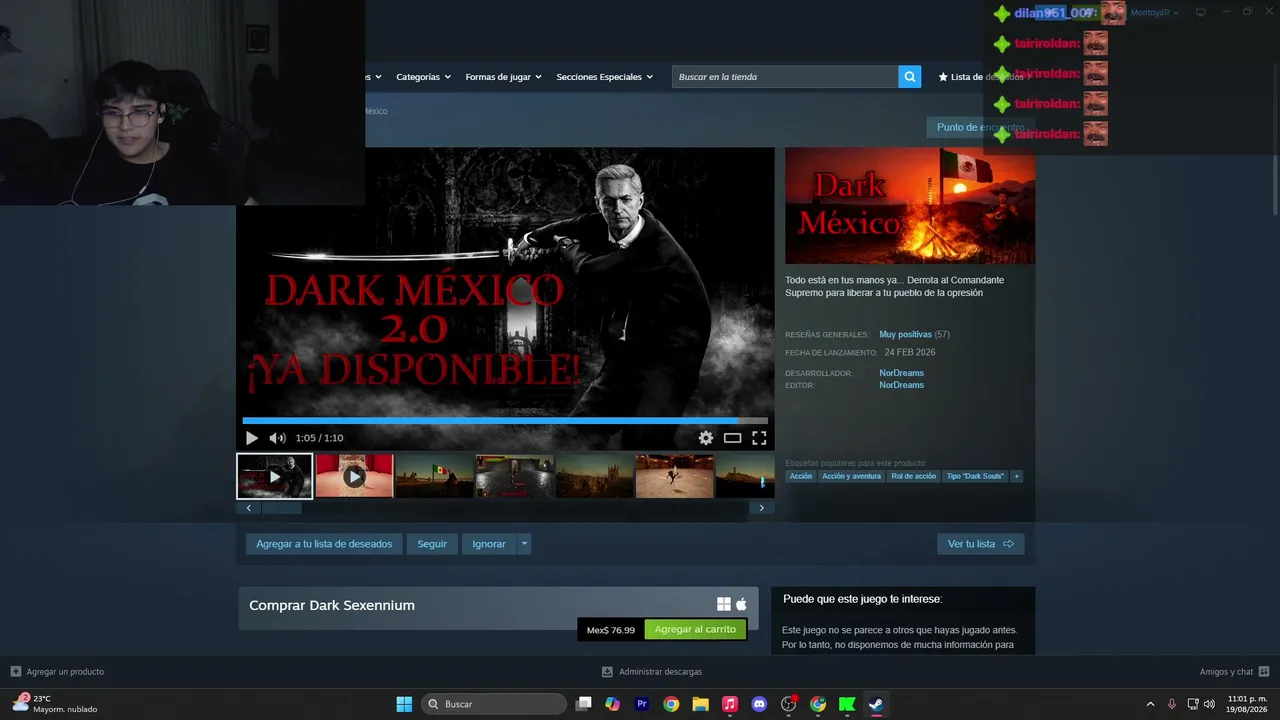
Task: Open the arena fight screenshot thumbnail
Action: coord(675,476)
